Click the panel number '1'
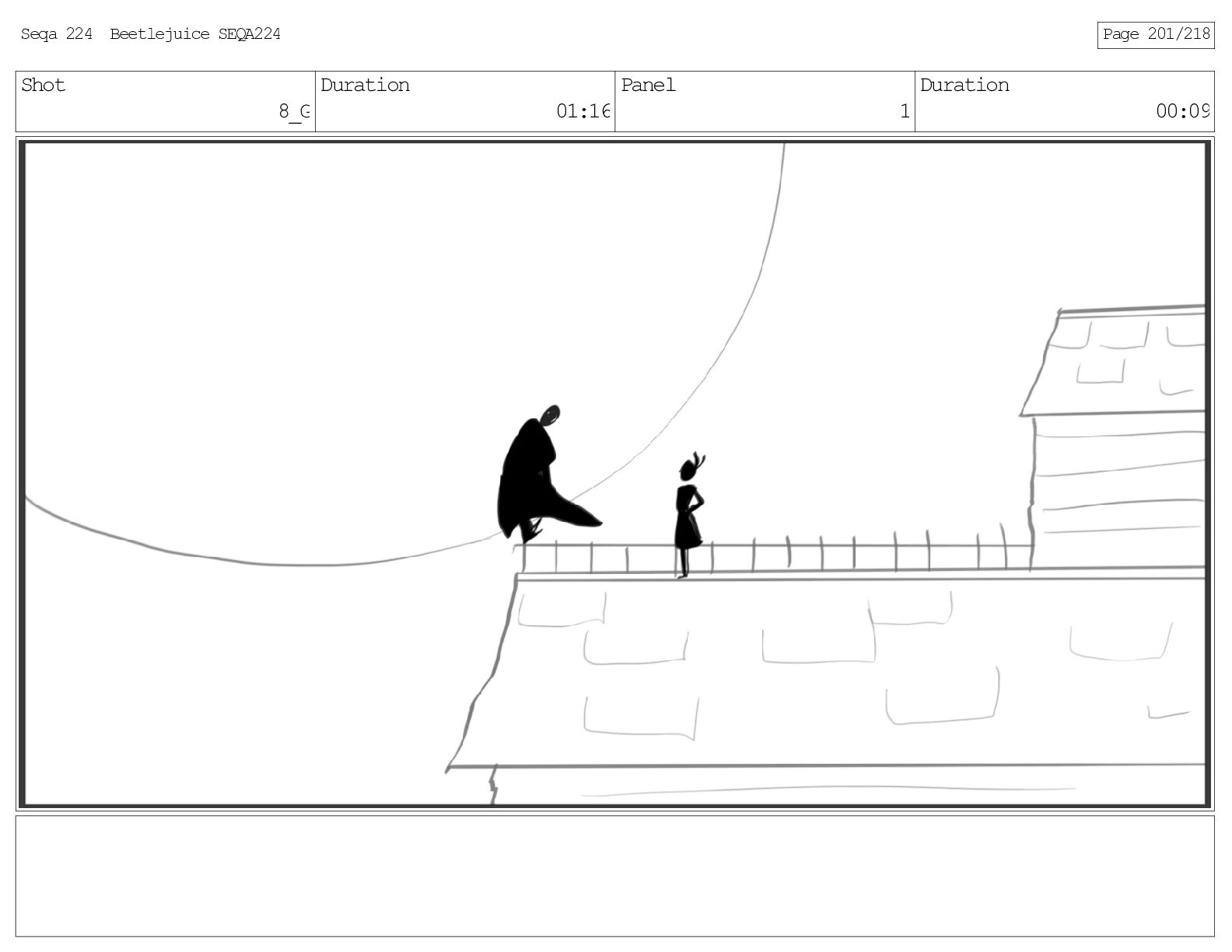This screenshot has width=1232, height=952. (905, 111)
